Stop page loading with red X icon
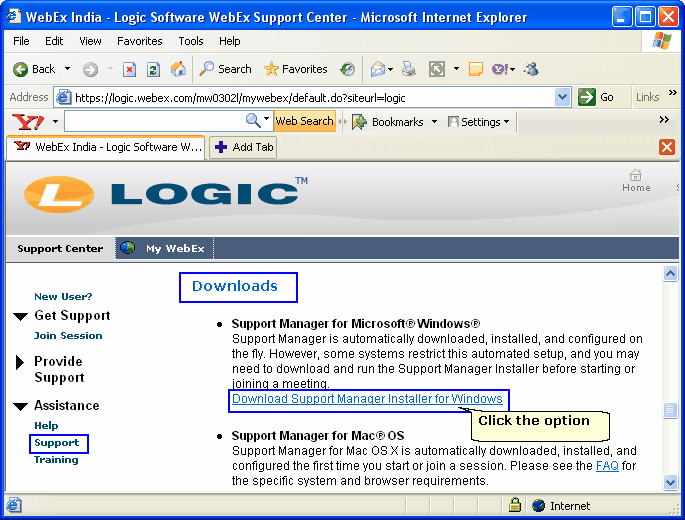The image size is (685, 520). coord(129,69)
